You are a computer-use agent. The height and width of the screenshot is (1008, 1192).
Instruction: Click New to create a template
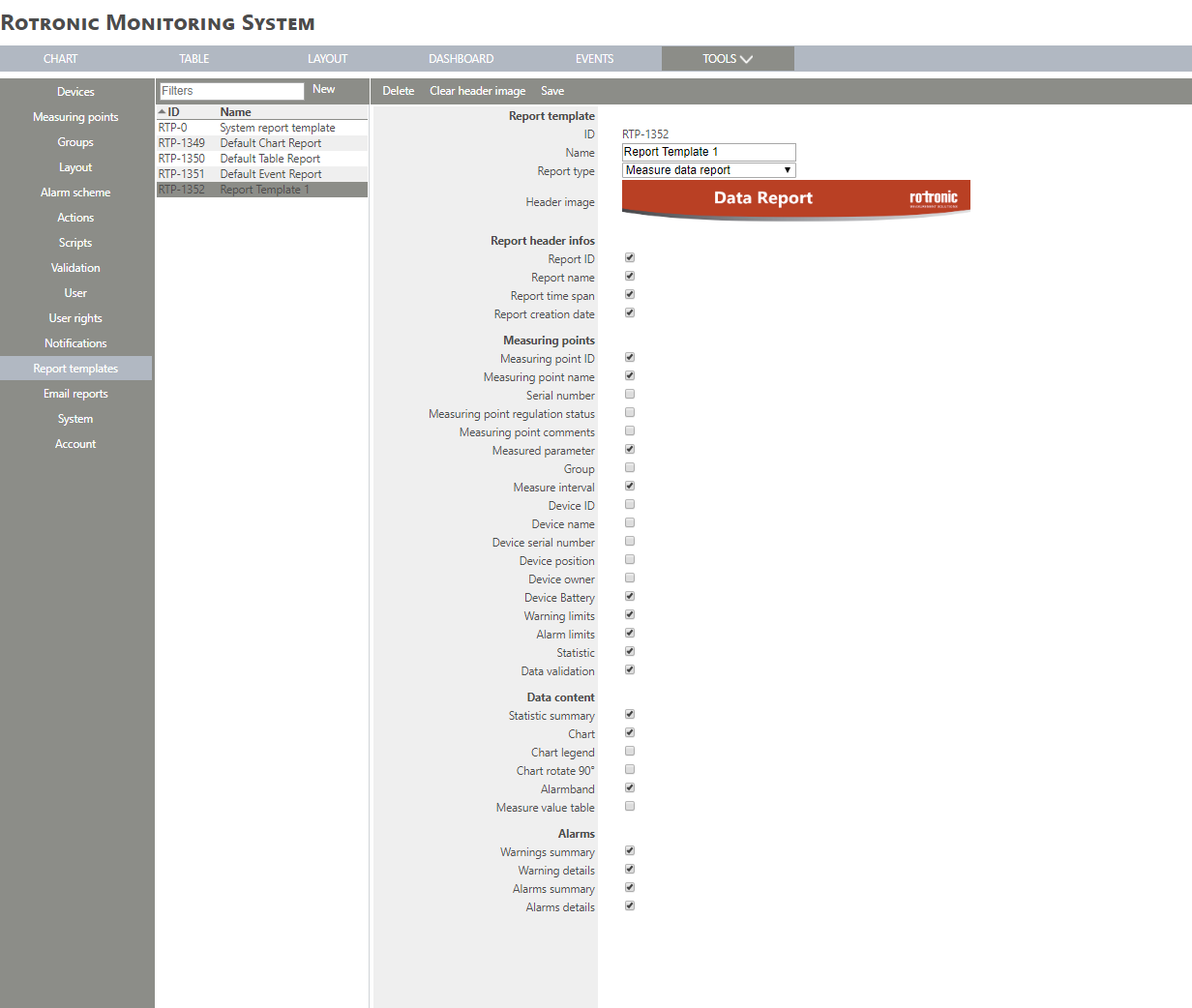click(324, 89)
